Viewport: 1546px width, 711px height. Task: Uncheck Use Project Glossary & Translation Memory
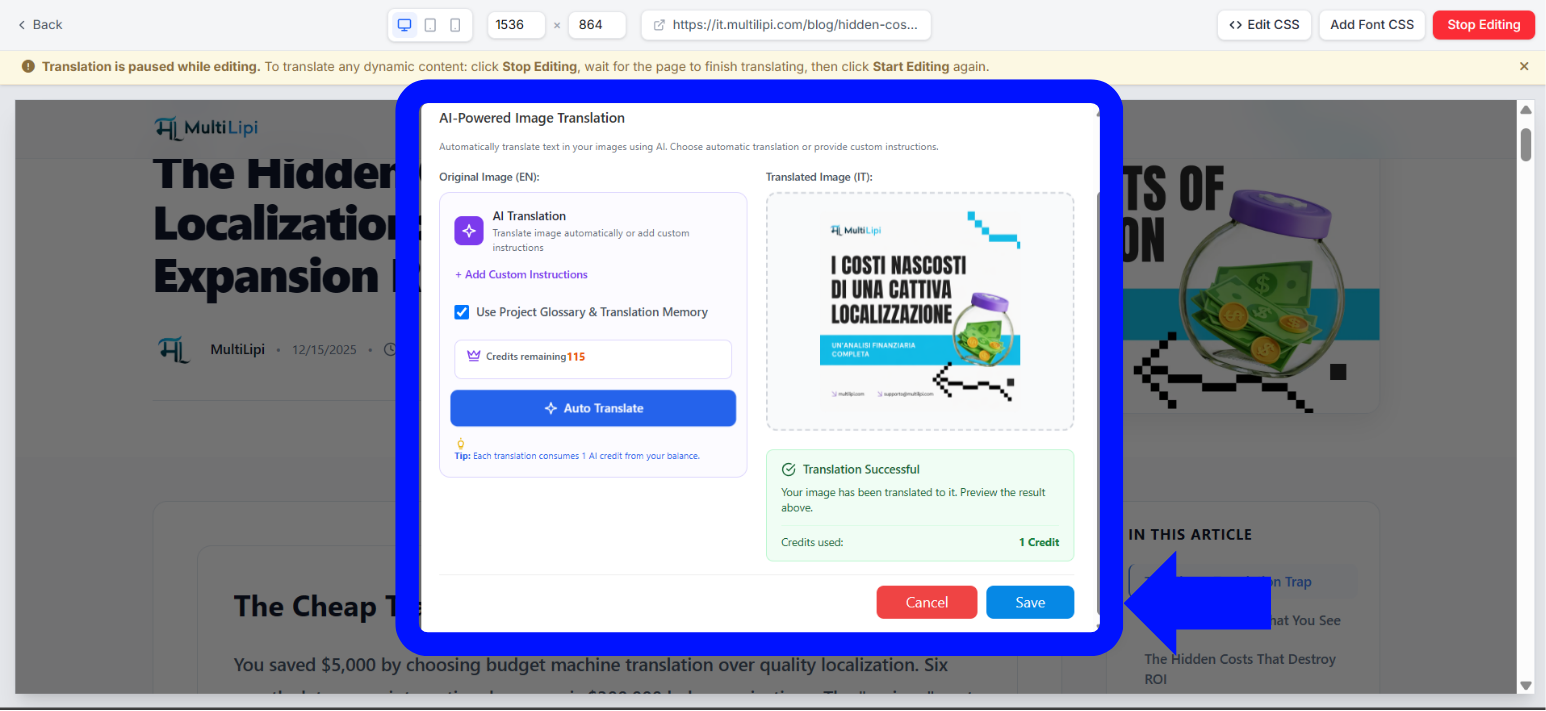point(462,312)
